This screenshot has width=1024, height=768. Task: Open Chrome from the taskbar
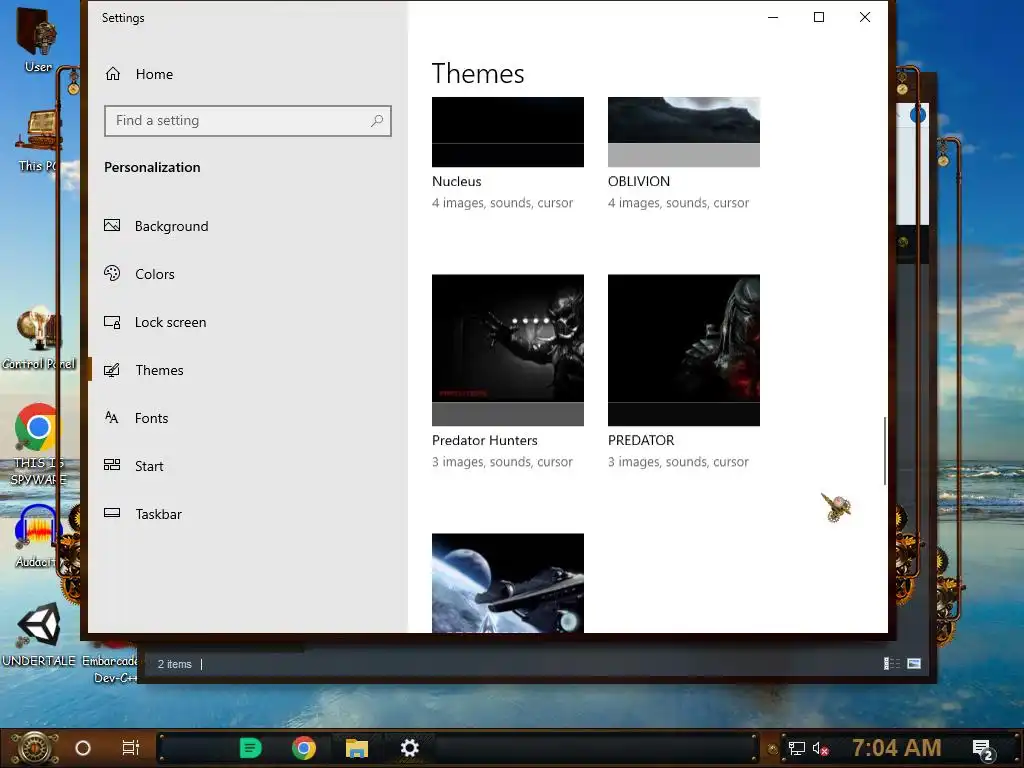304,748
